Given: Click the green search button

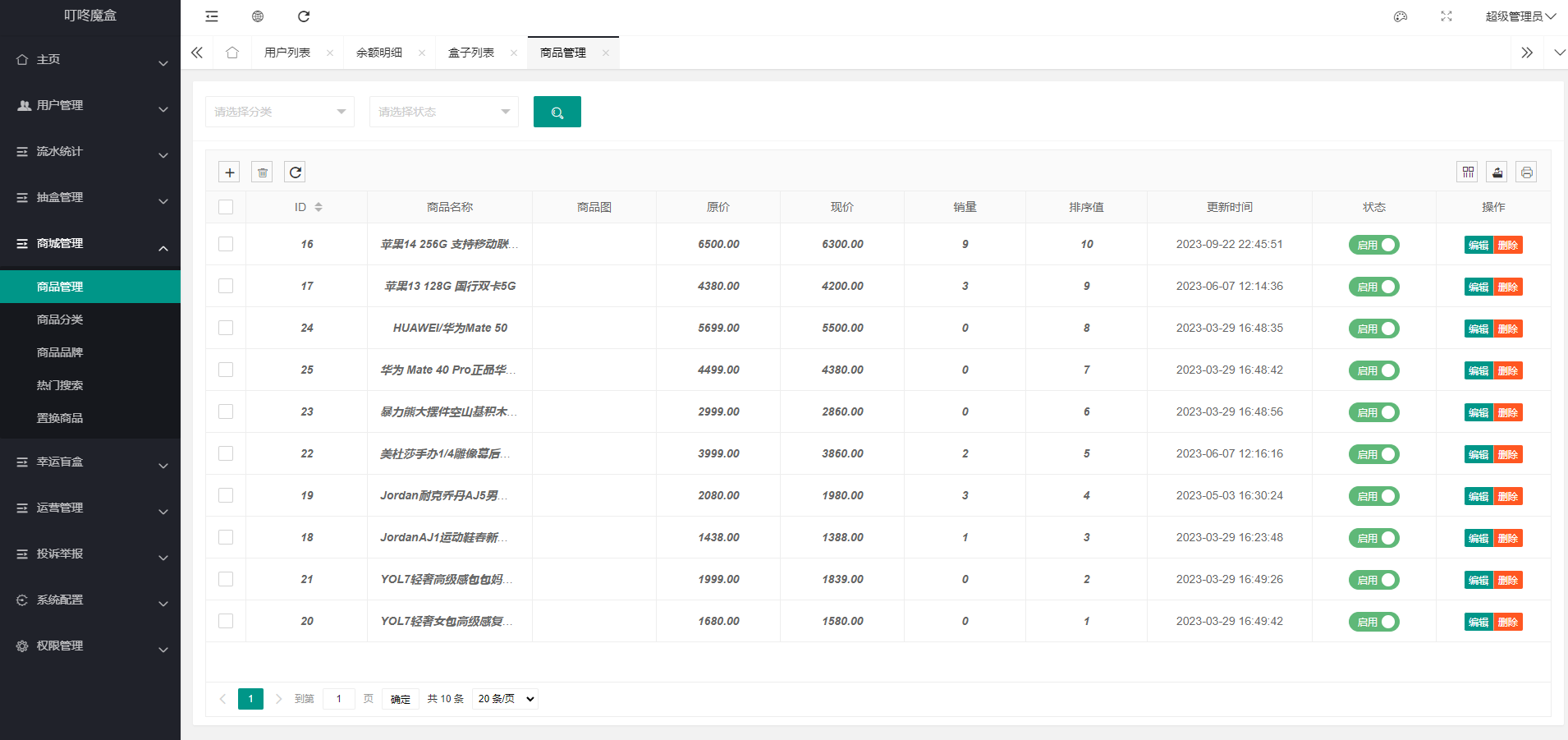Looking at the screenshot, I should tap(557, 112).
